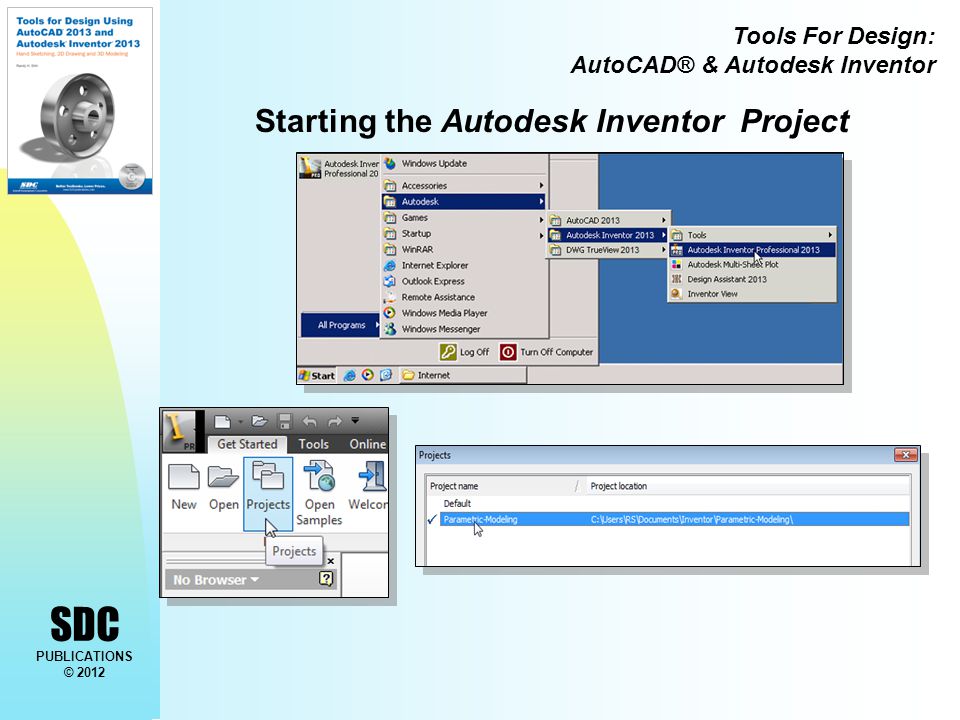Close the browser panel with X
The image size is (960, 720).
tap(331, 561)
